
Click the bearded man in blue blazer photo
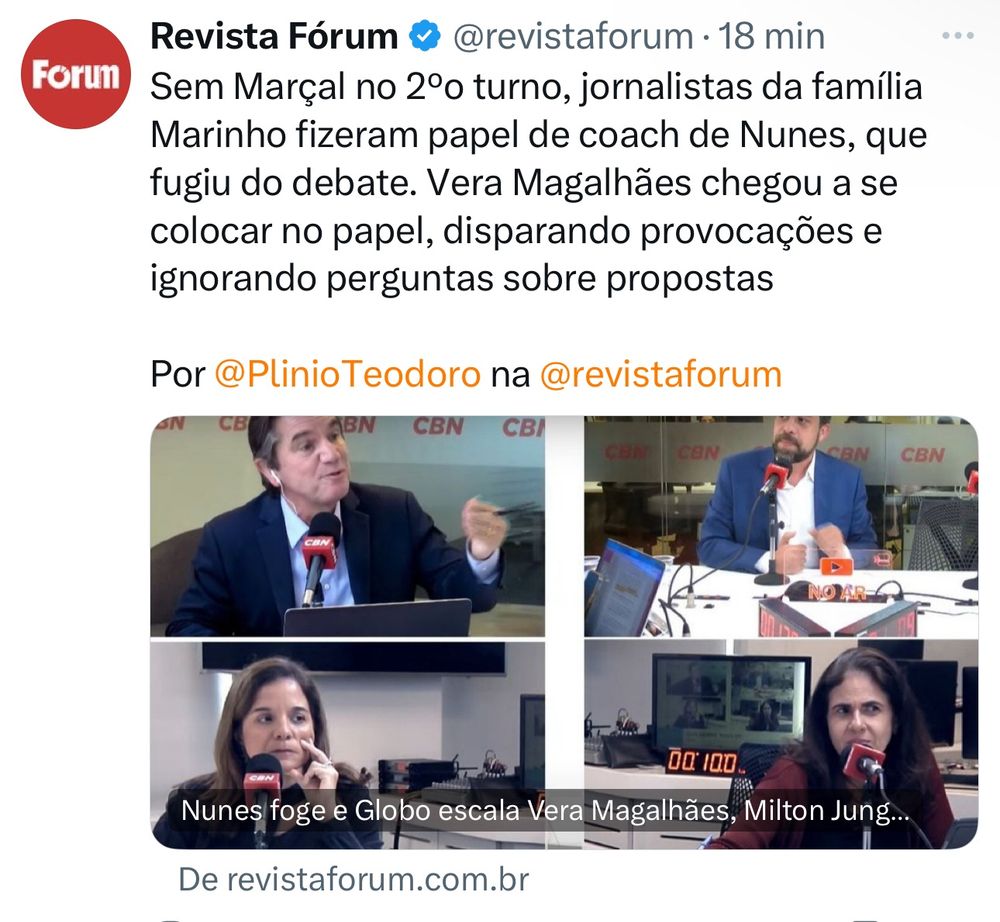click(781, 526)
